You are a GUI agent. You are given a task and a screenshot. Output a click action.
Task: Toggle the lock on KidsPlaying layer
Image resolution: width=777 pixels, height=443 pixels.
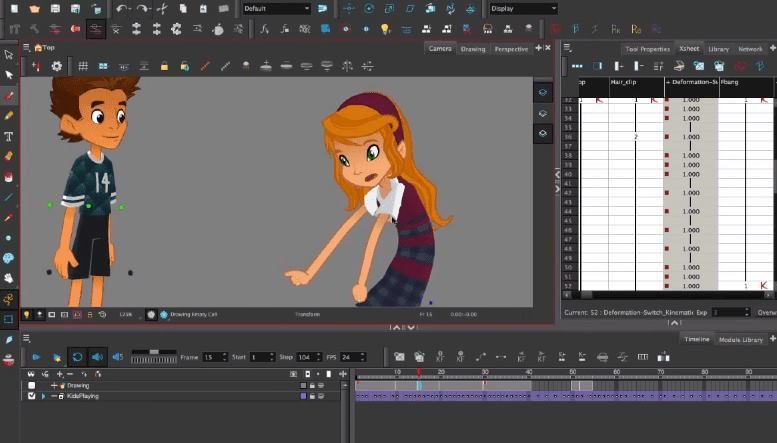tap(312, 396)
